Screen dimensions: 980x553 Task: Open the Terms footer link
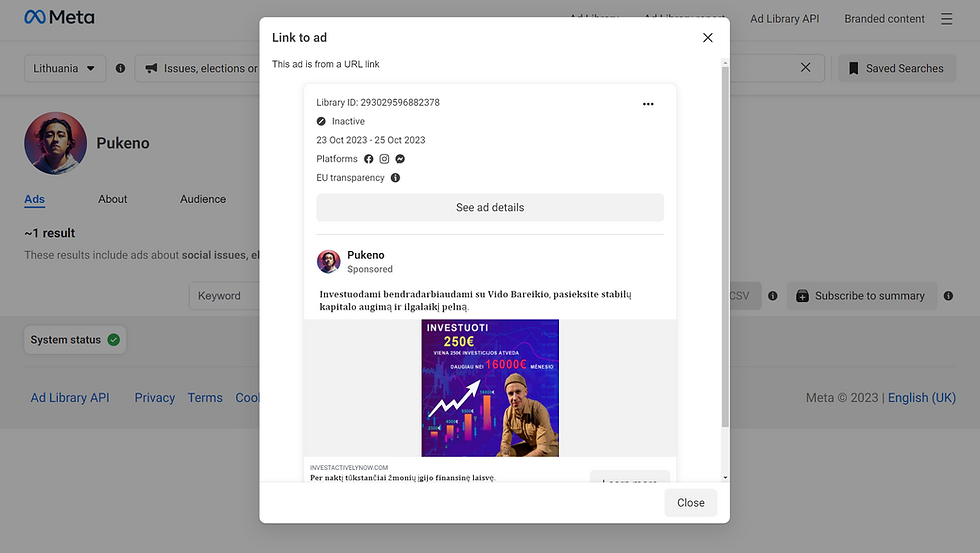click(x=205, y=397)
